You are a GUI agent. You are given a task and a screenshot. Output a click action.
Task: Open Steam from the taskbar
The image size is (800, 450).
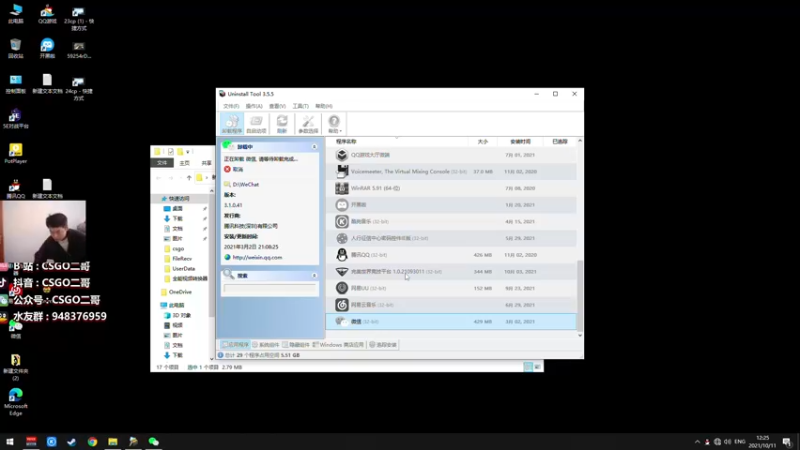[x=71, y=442]
